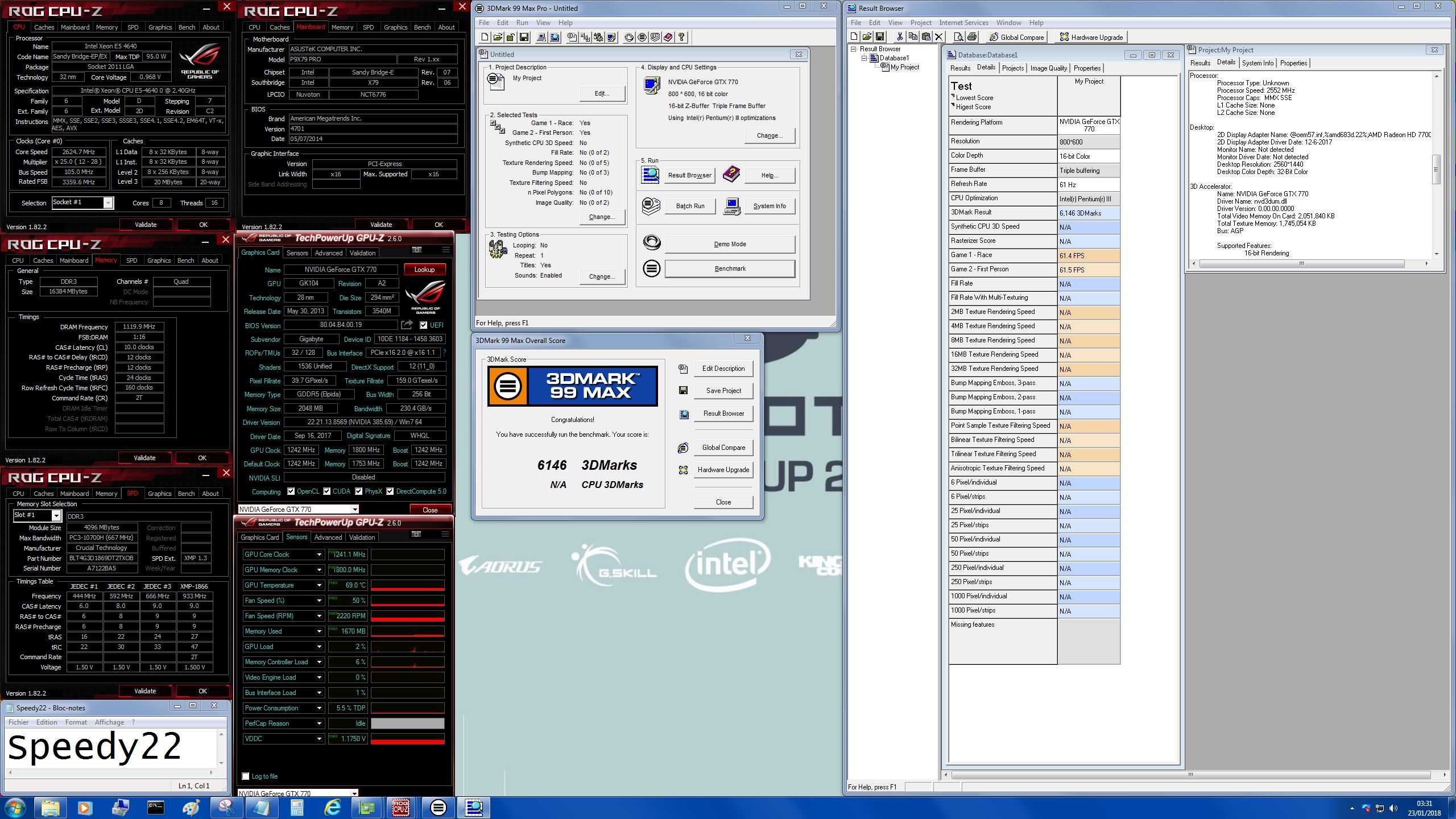Image resolution: width=1456 pixels, height=819 pixels.
Task: Open Internet Explorer from taskbar
Action: [x=332, y=808]
